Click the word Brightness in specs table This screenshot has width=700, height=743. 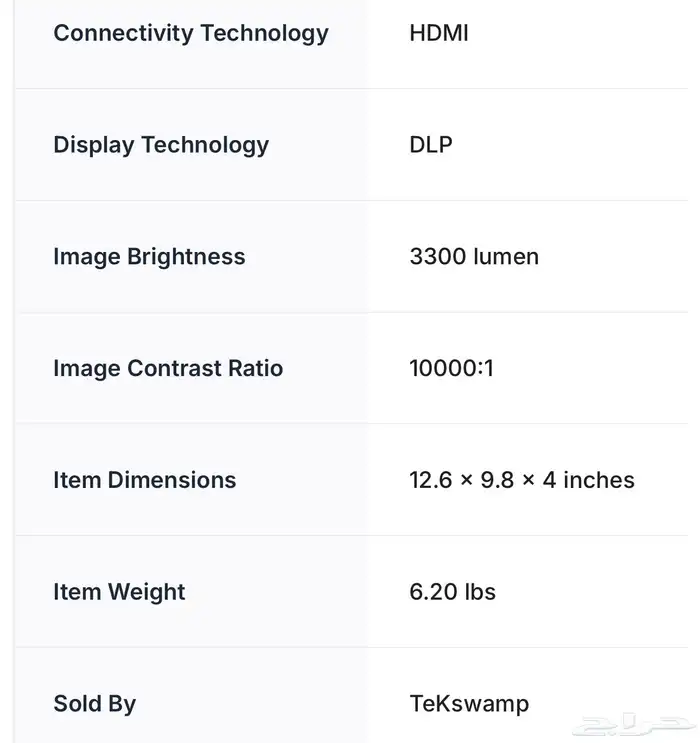(x=186, y=257)
